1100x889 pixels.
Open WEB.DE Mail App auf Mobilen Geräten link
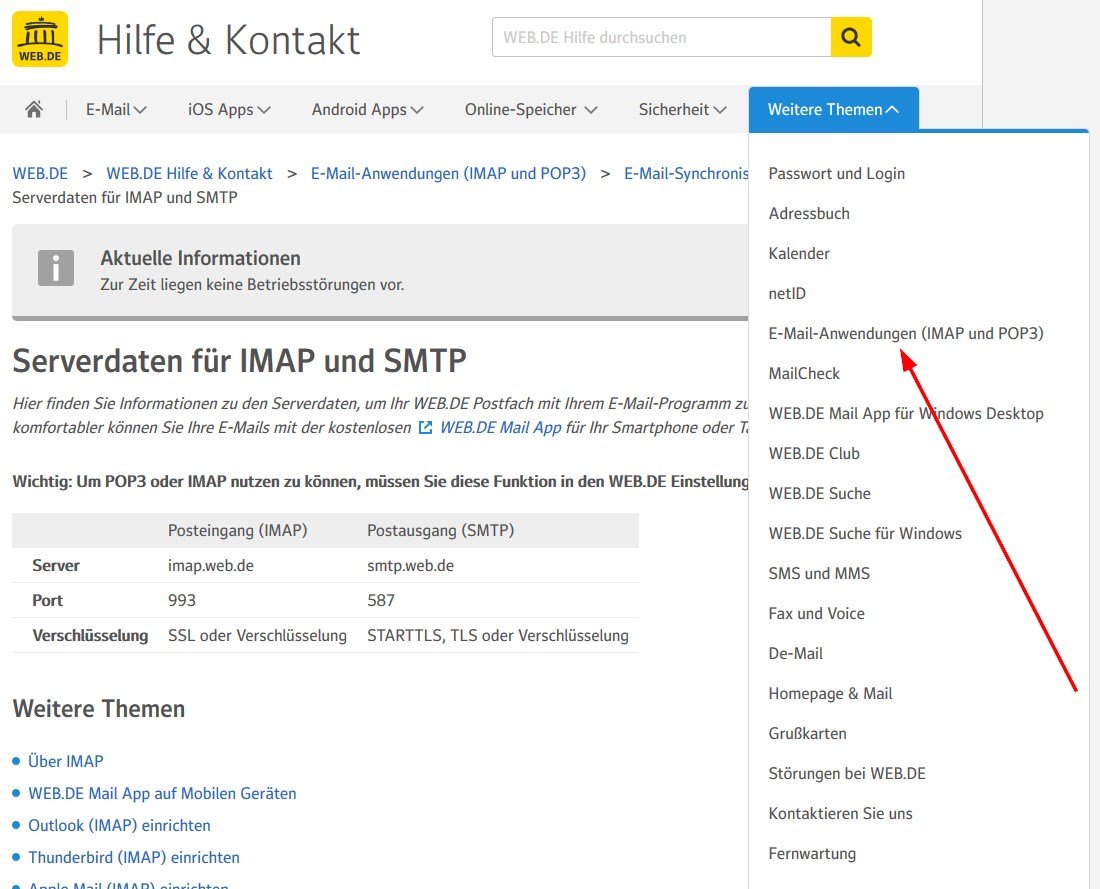point(162,794)
